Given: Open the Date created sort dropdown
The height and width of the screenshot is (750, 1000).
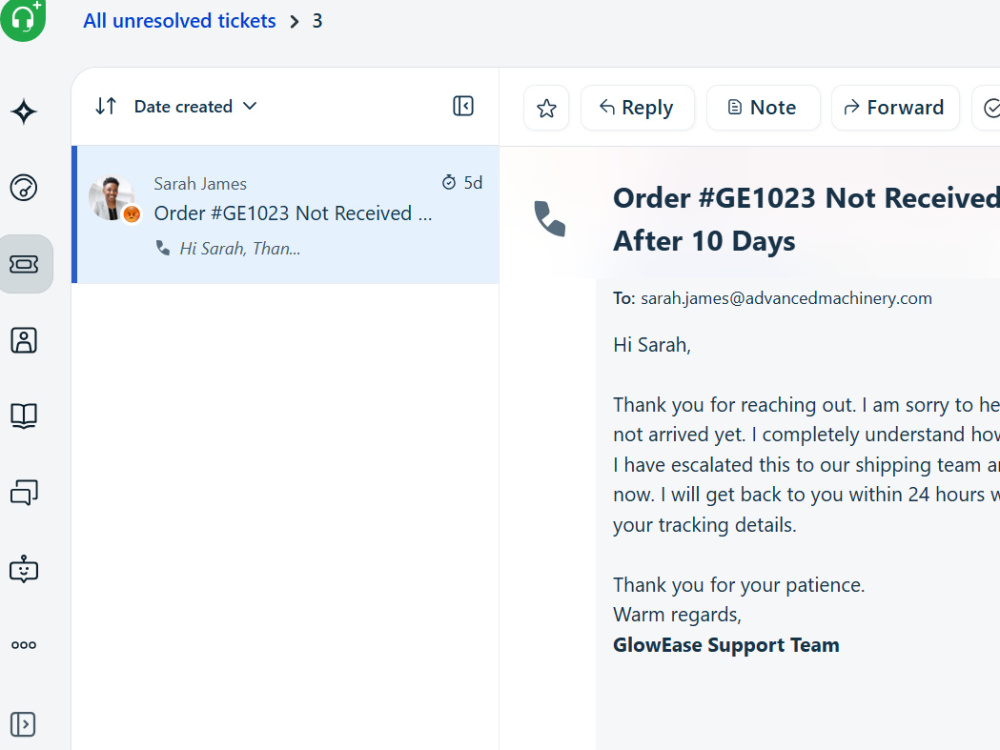Looking at the screenshot, I should (x=195, y=107).
